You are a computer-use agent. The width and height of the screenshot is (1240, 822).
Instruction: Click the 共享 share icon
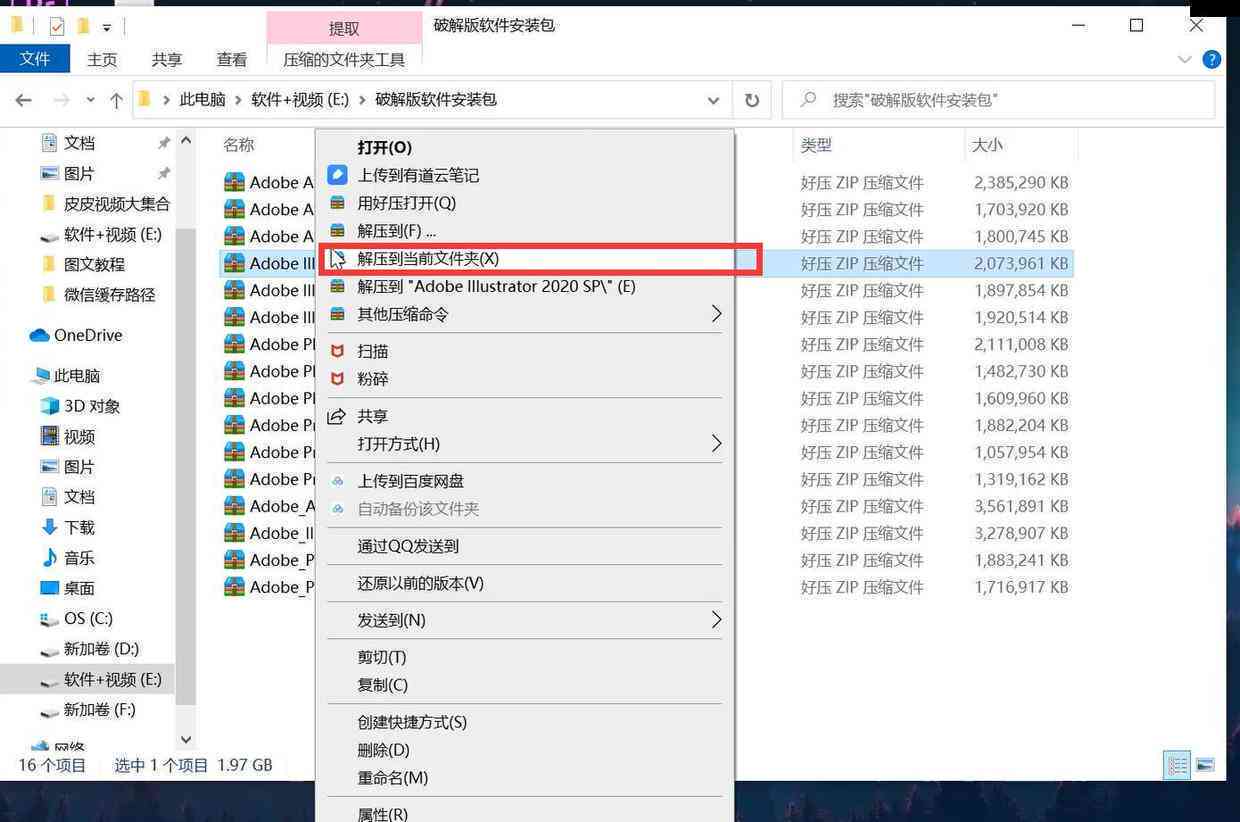pos(338,416)
